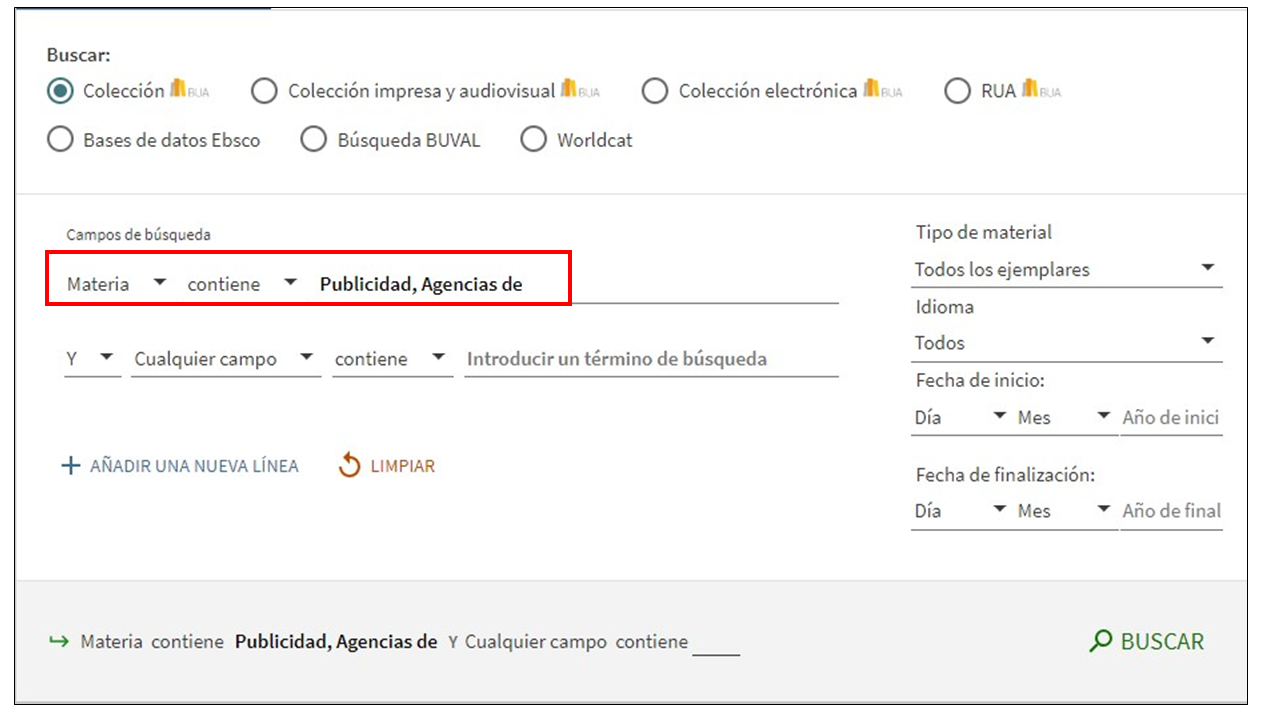1280x720 pixels.
Task: Choose the Worldcat radio option
Action: pyautogui.click(x=534, y=140)
